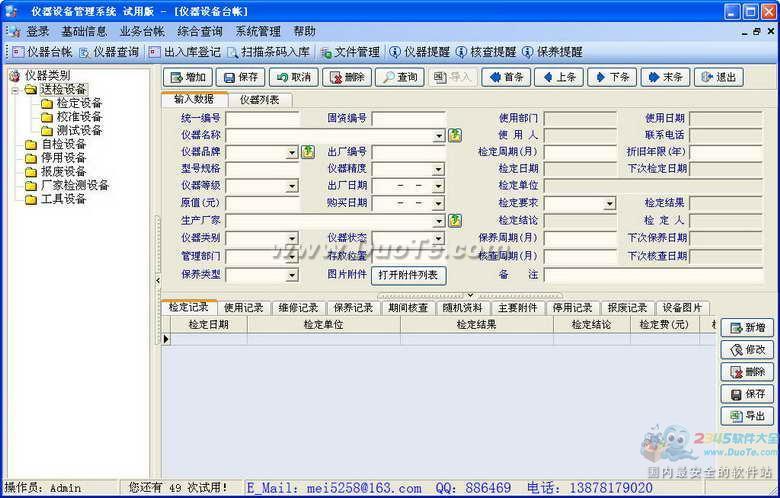Open 保养提醒 reminders
This screenshot has height=498, width=780.
(x=553, y=52)
